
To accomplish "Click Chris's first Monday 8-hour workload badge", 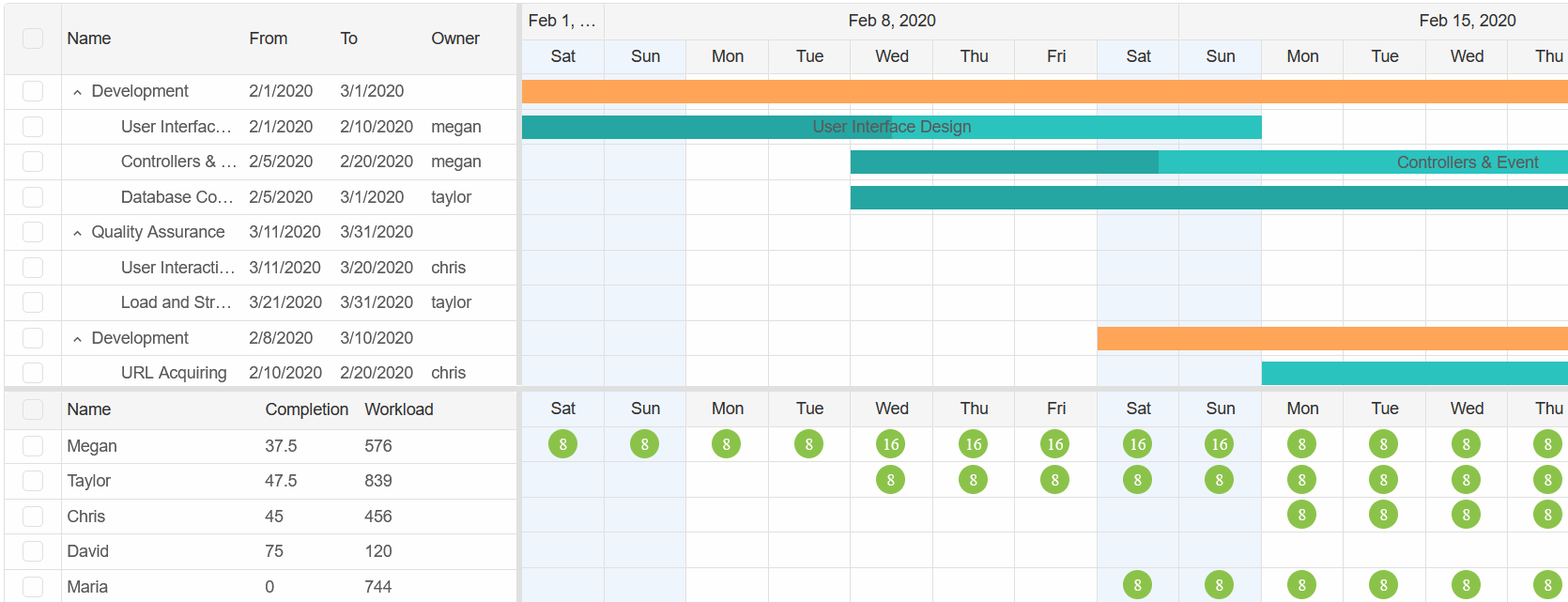I will [x=1301, y=515].
